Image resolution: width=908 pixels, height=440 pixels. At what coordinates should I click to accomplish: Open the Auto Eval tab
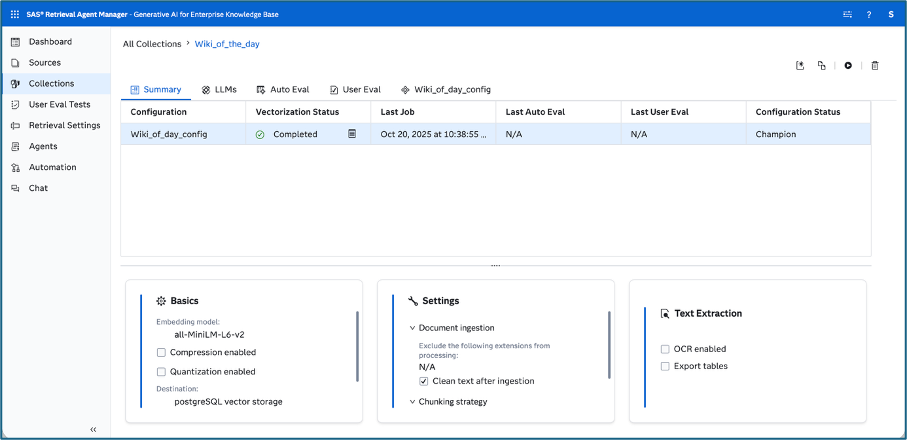283,90
